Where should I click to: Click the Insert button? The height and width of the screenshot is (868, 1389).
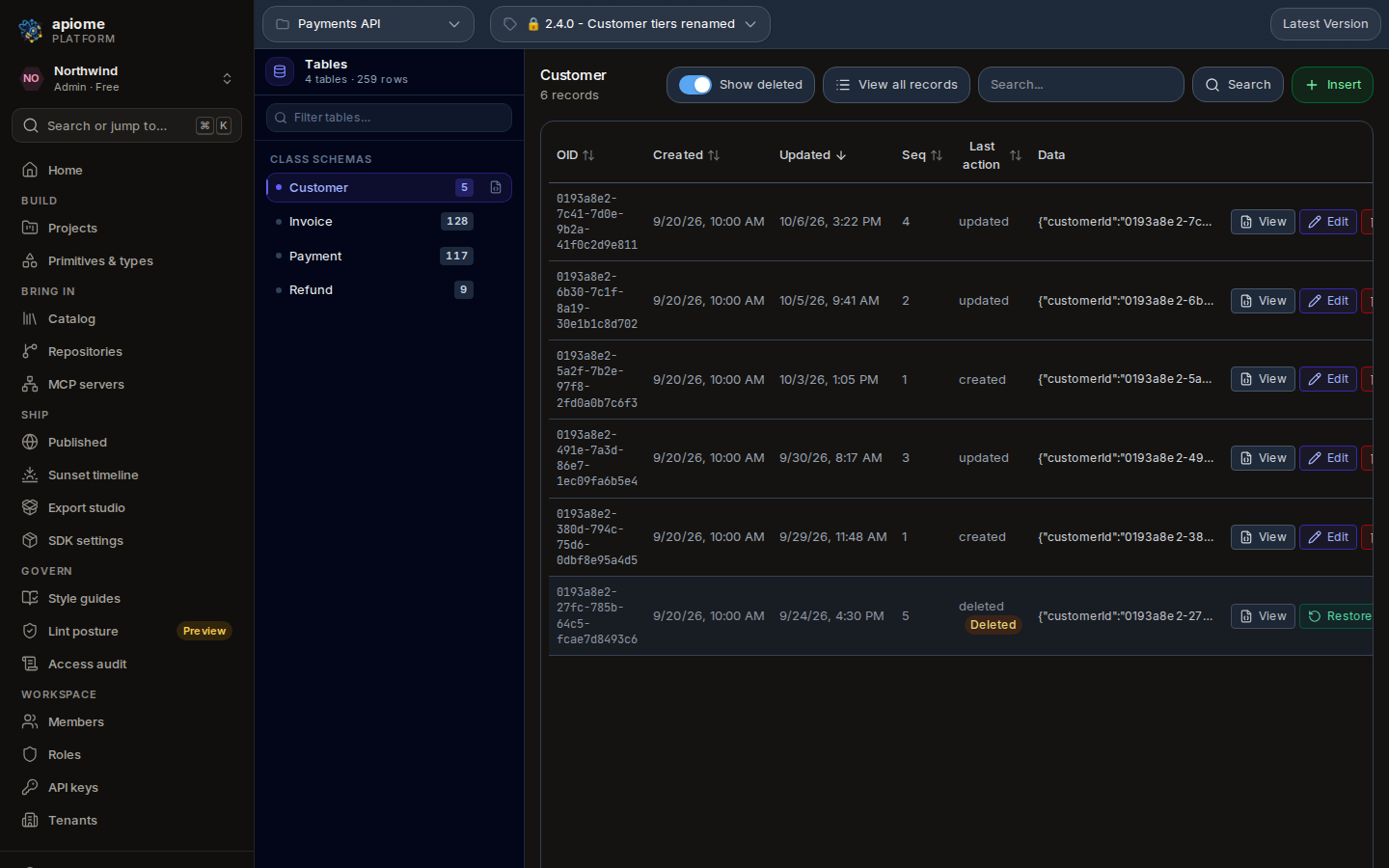(1332, 85)
